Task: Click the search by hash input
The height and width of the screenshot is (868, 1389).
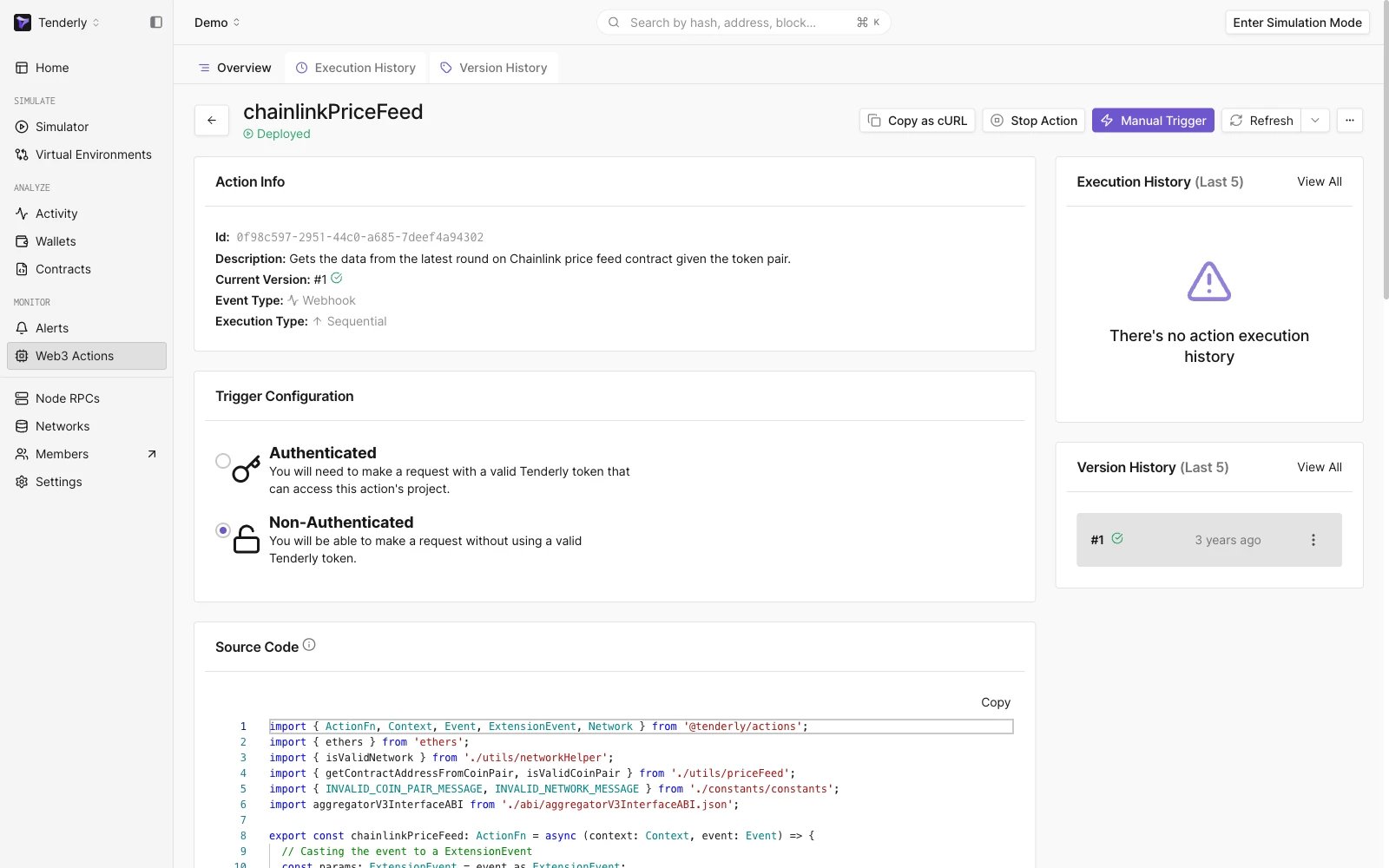Action: pos(743,23)
